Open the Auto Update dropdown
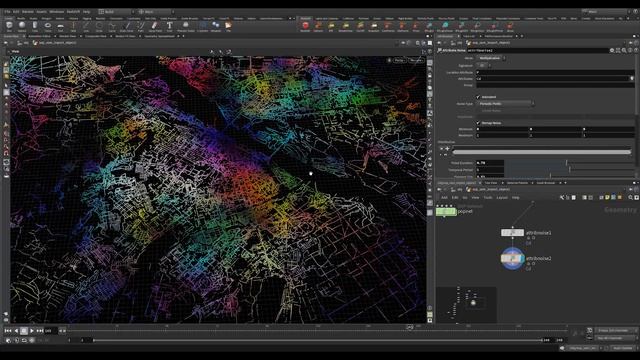The width and height of the screenshot is (640, 360). [623, 348]
